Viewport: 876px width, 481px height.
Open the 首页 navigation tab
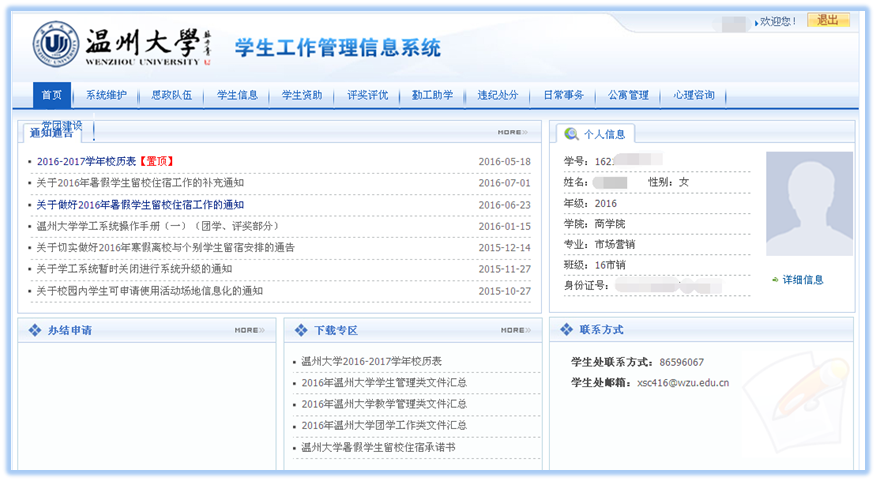pos(52,96)
